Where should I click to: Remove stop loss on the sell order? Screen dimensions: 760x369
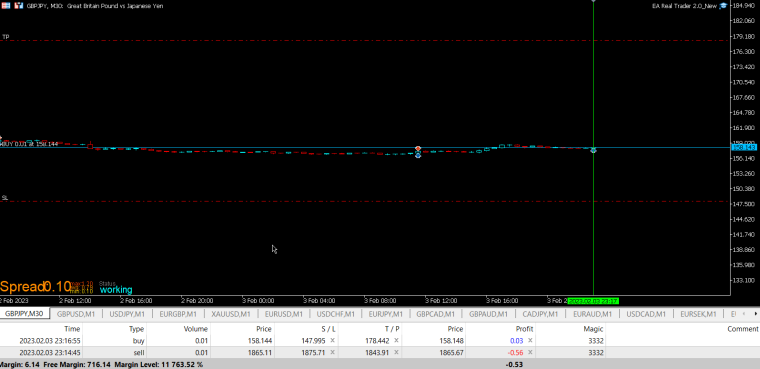click(332, 353)
